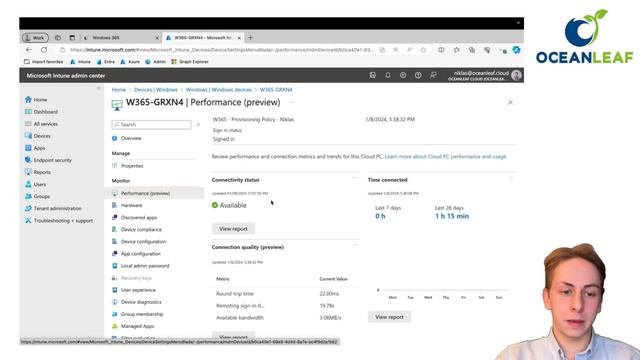Open Import favorites folder
Screen dimensions: 640x360
pos(44,62)
